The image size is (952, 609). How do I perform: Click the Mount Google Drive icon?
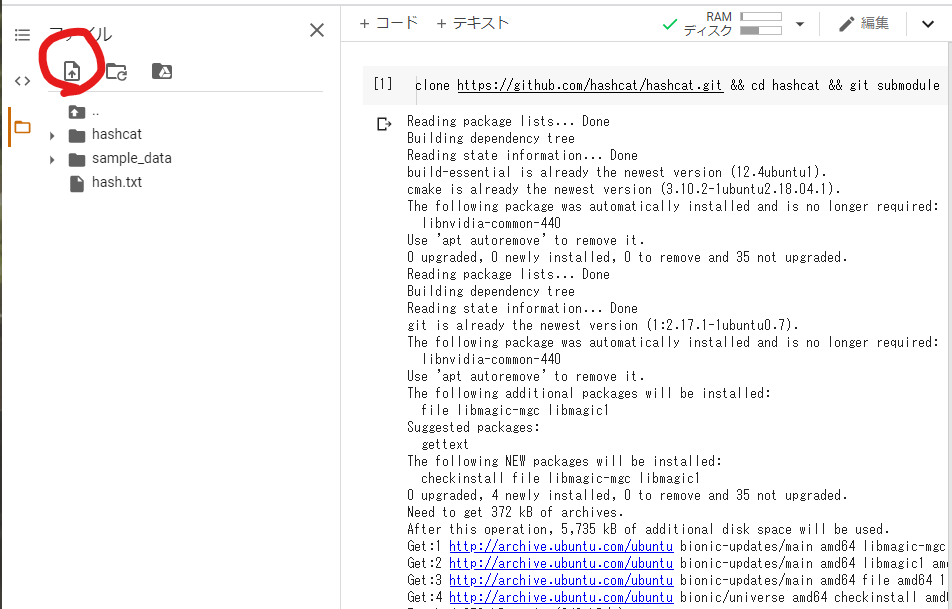163,71
